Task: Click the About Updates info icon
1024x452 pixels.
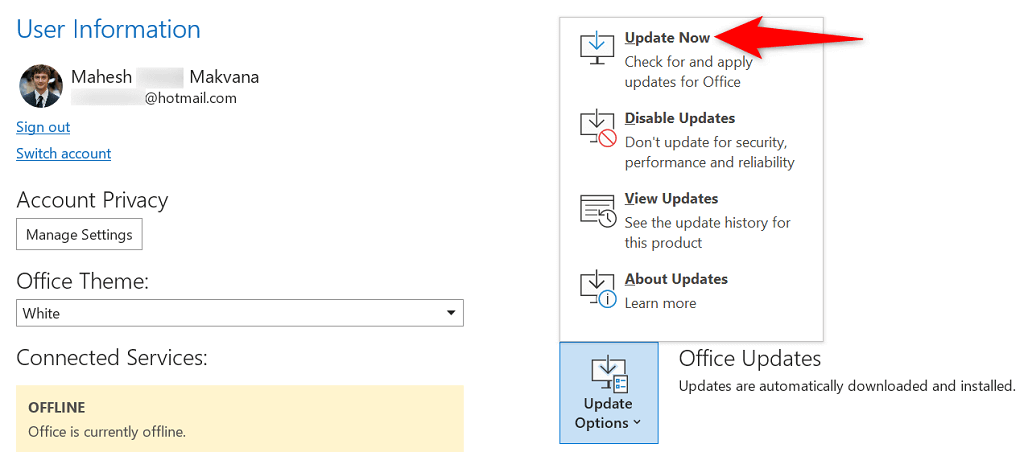Action: pos(598,290)
